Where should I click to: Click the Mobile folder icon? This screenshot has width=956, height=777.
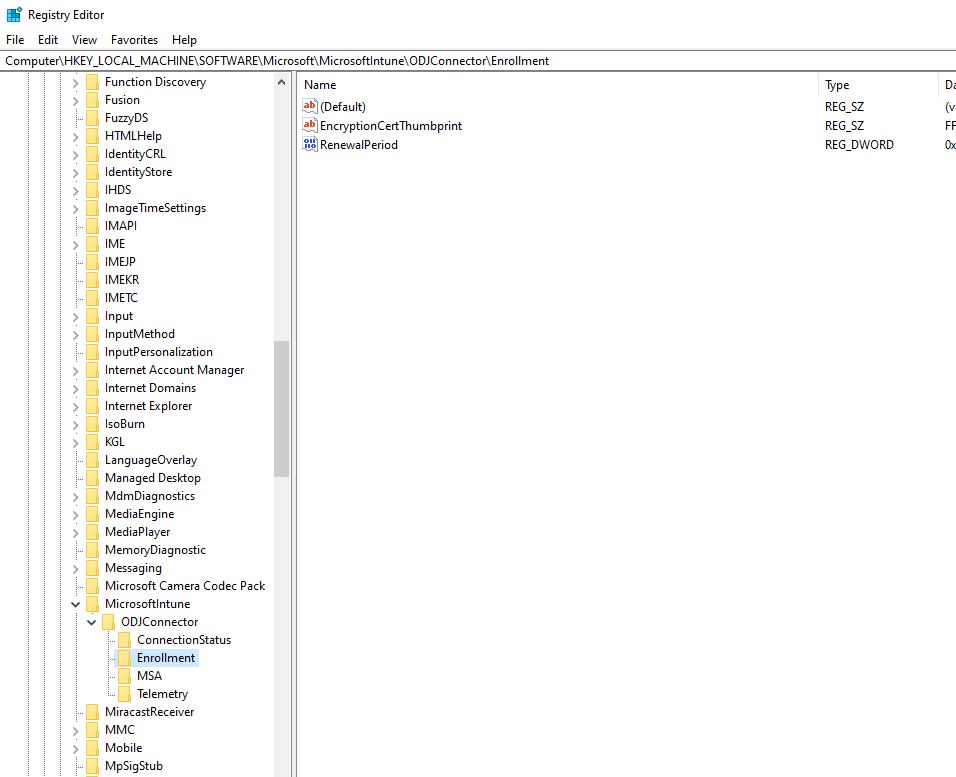pos(93,748)
